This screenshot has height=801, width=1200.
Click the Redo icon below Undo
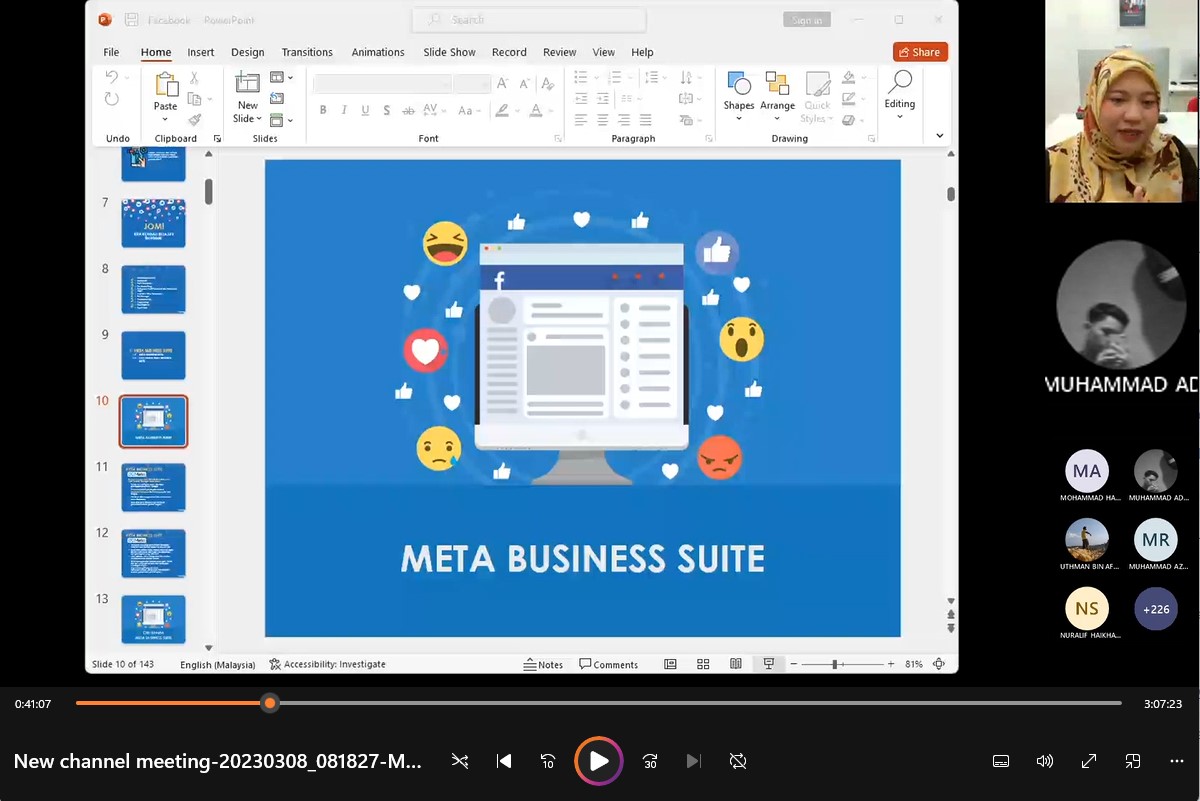pyautogui.click(x=112, y=99)
